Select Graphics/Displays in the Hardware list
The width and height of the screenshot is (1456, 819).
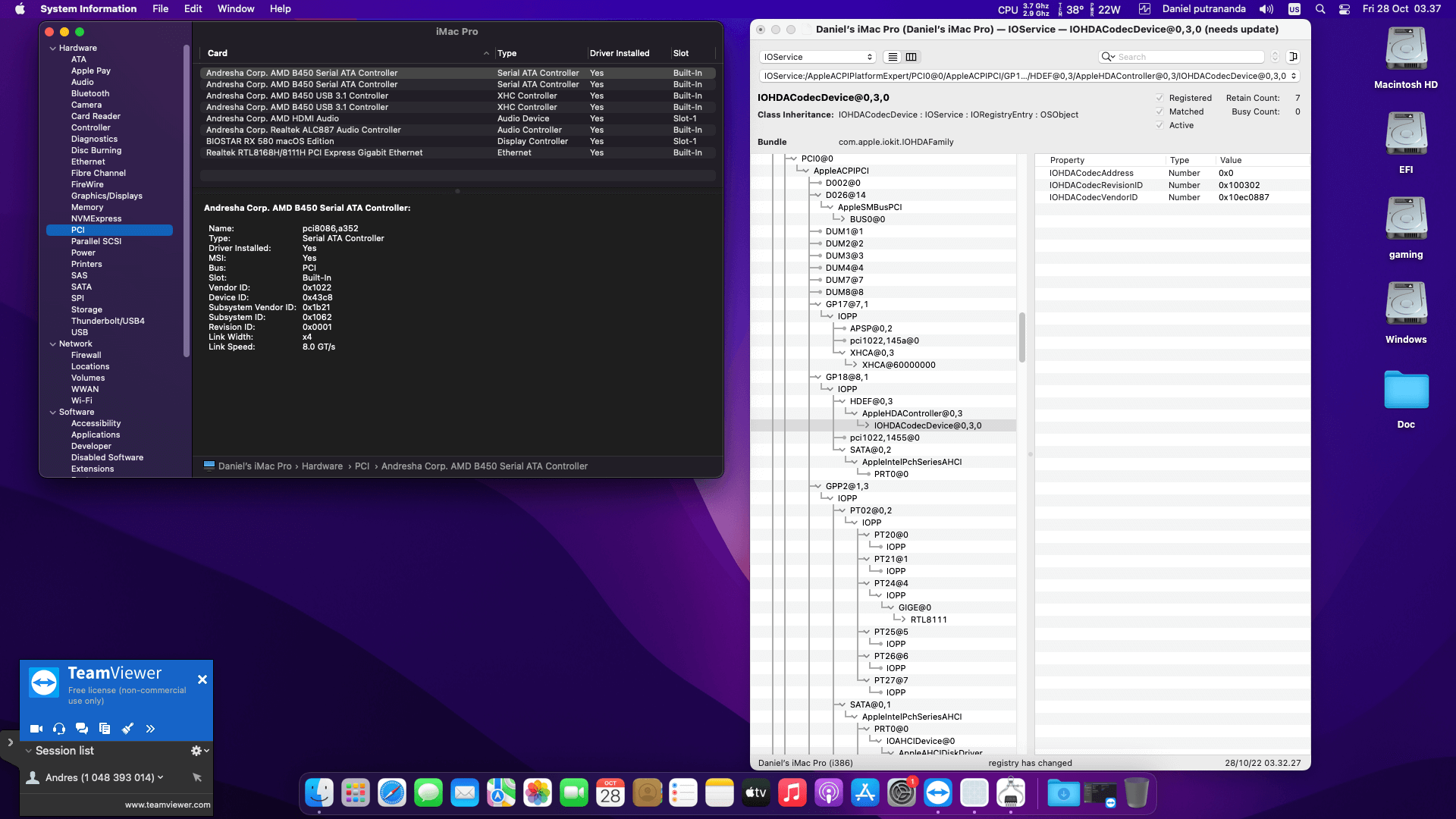[106, 196]
